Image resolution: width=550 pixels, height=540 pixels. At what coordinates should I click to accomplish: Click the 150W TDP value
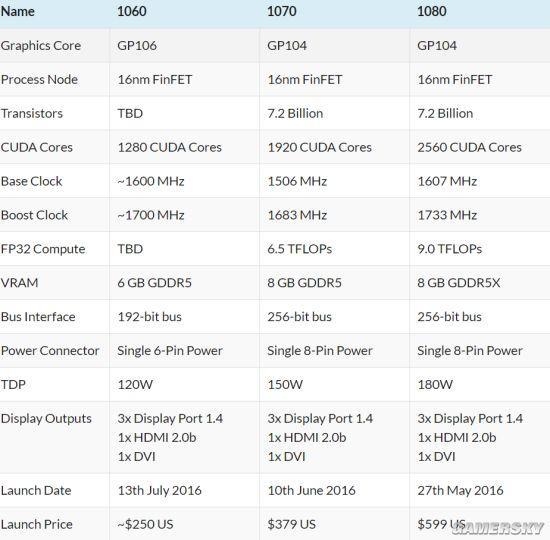(x=285, y=385)
